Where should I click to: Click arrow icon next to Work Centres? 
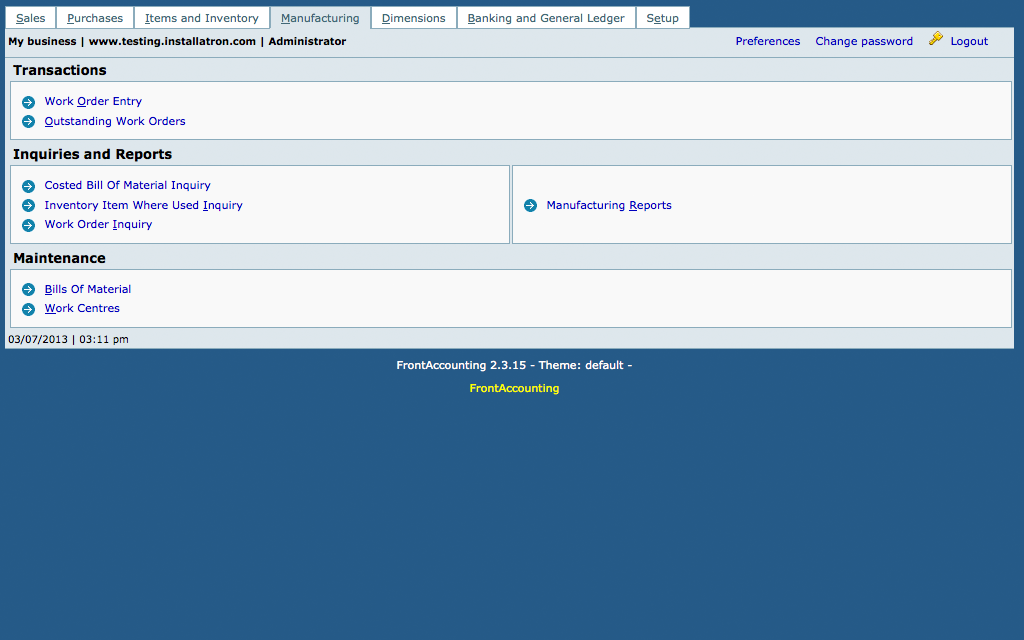pos(28,309)
